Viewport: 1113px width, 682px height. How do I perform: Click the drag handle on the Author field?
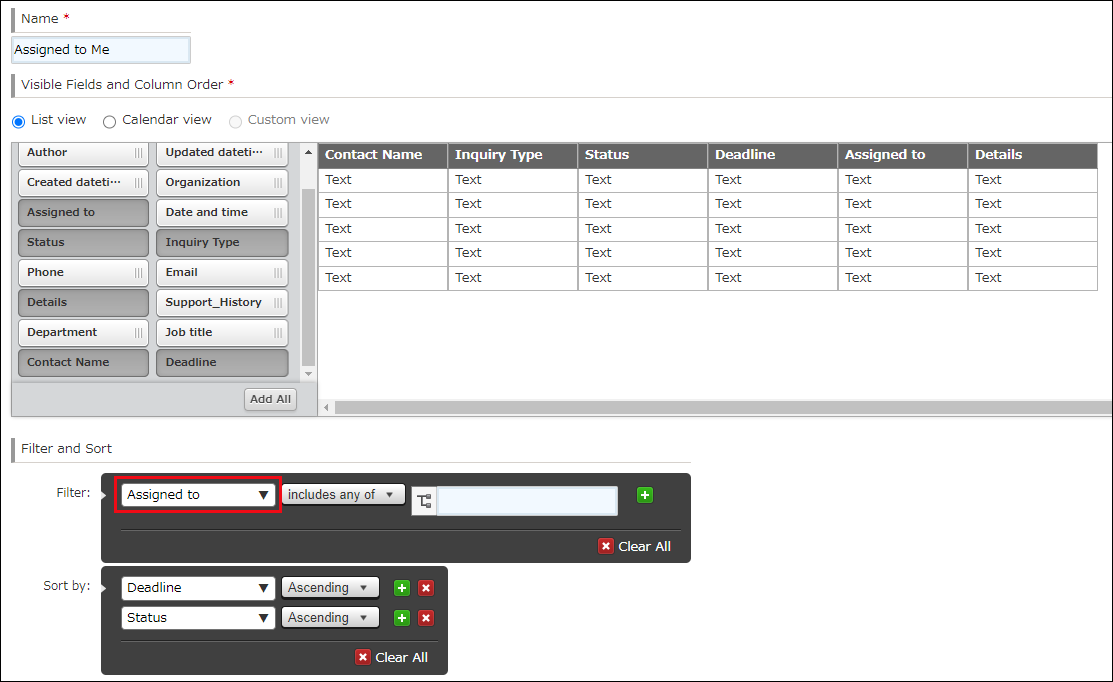(136, 153)
